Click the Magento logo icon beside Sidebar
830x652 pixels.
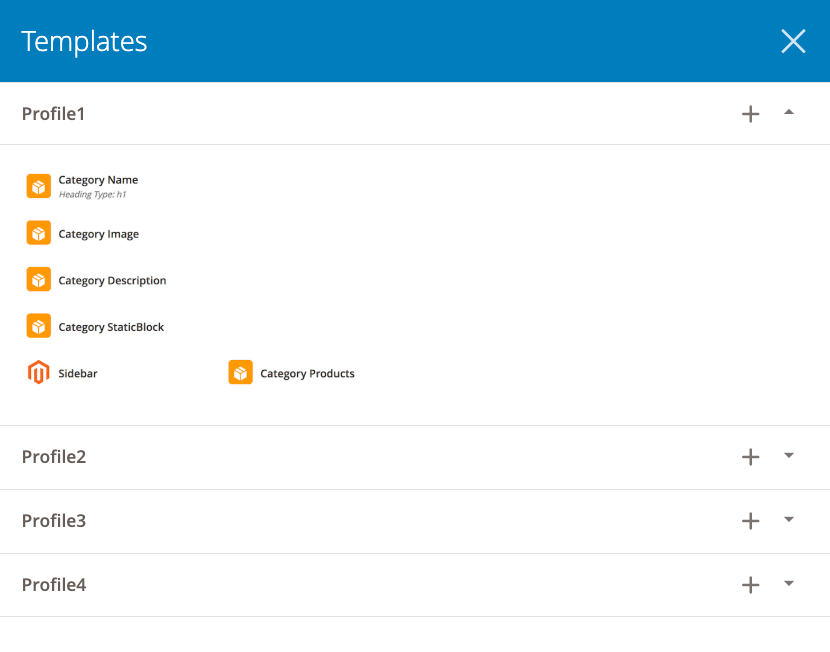(x=39, y=373)
